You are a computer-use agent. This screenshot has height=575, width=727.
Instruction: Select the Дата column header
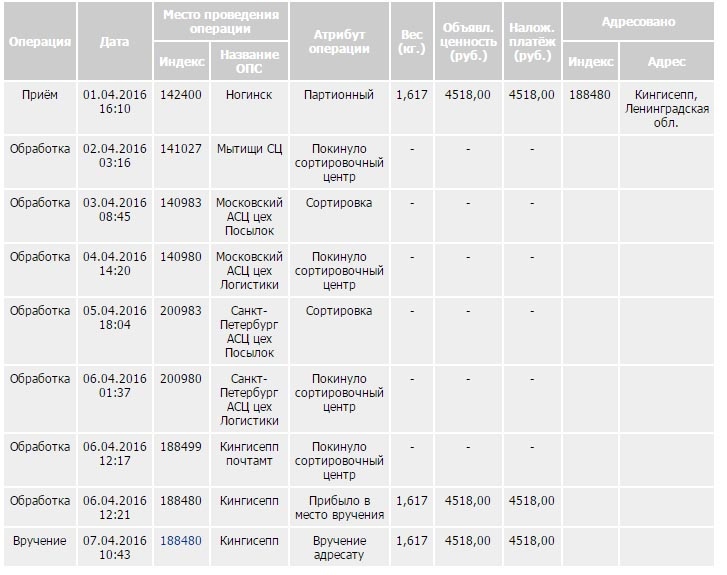(x=115, y=41)
